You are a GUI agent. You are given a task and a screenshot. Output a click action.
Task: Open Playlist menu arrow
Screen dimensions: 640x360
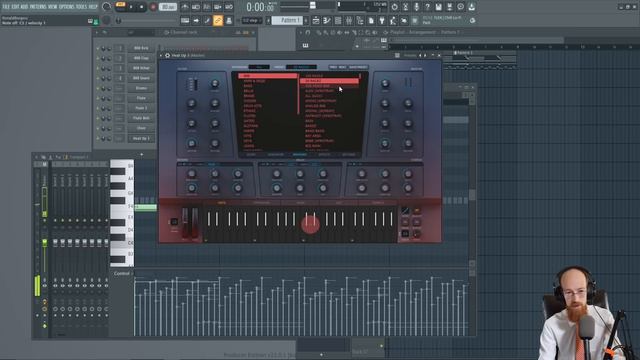point(301,32)
